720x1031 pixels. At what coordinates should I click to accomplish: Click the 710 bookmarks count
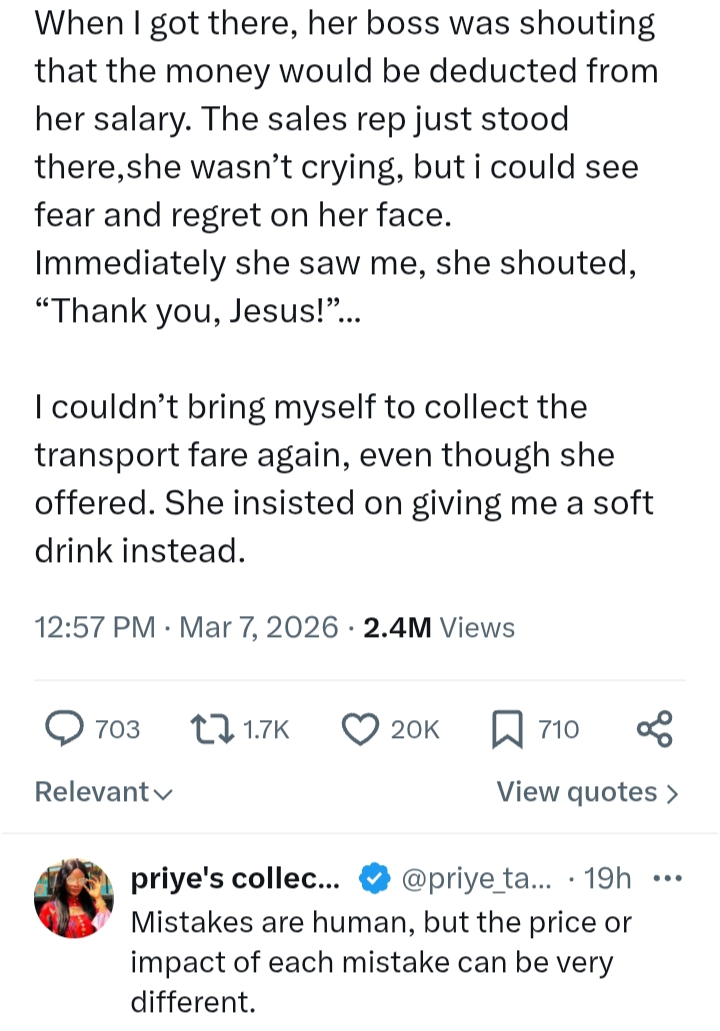(558, 730)
